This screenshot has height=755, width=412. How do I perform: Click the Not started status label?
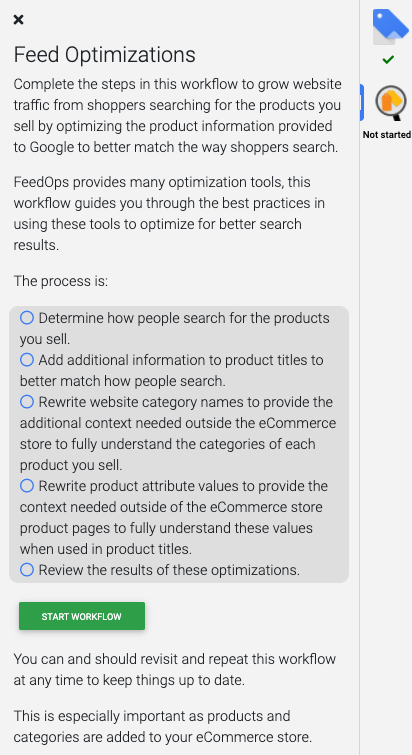(386, 135)
